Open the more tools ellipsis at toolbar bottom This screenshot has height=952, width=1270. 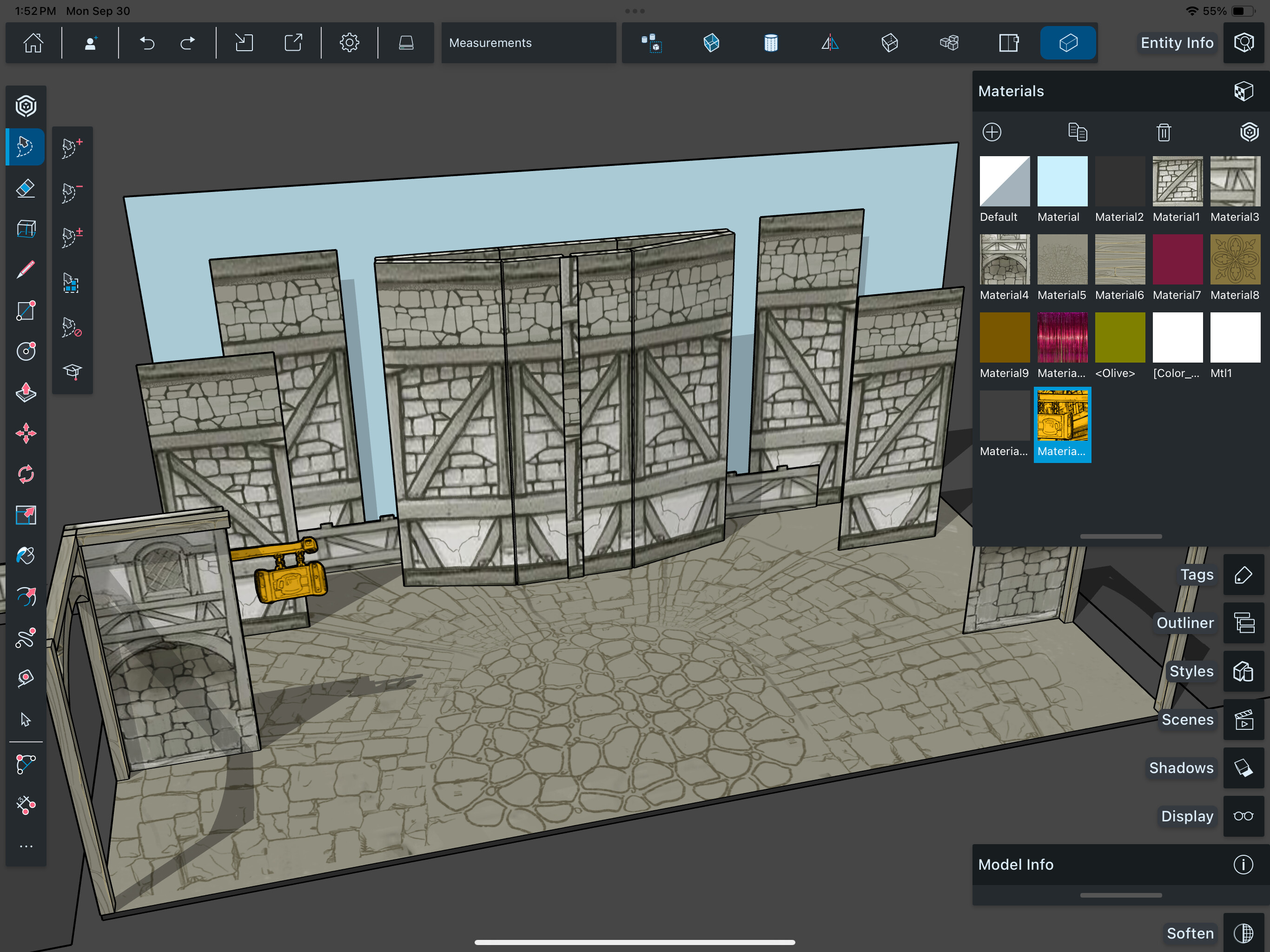pos(26,846)
